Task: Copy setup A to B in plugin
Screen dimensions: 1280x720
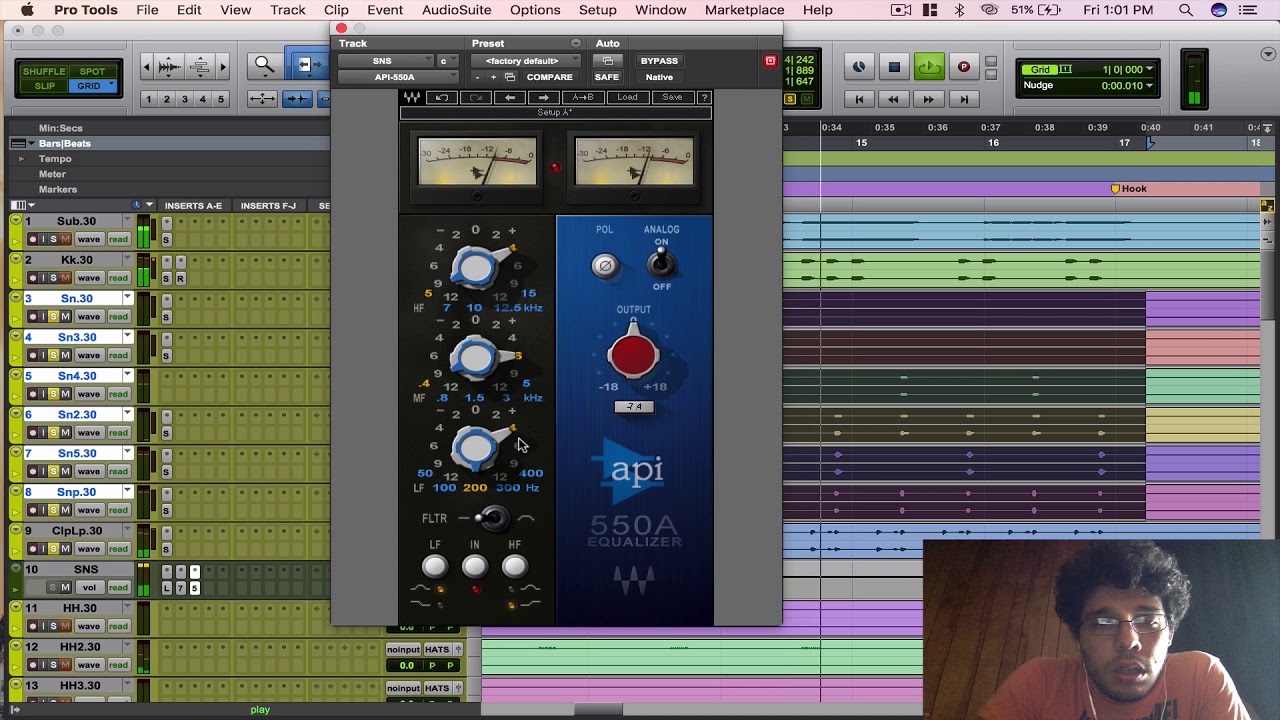Action: pos(584,97)
